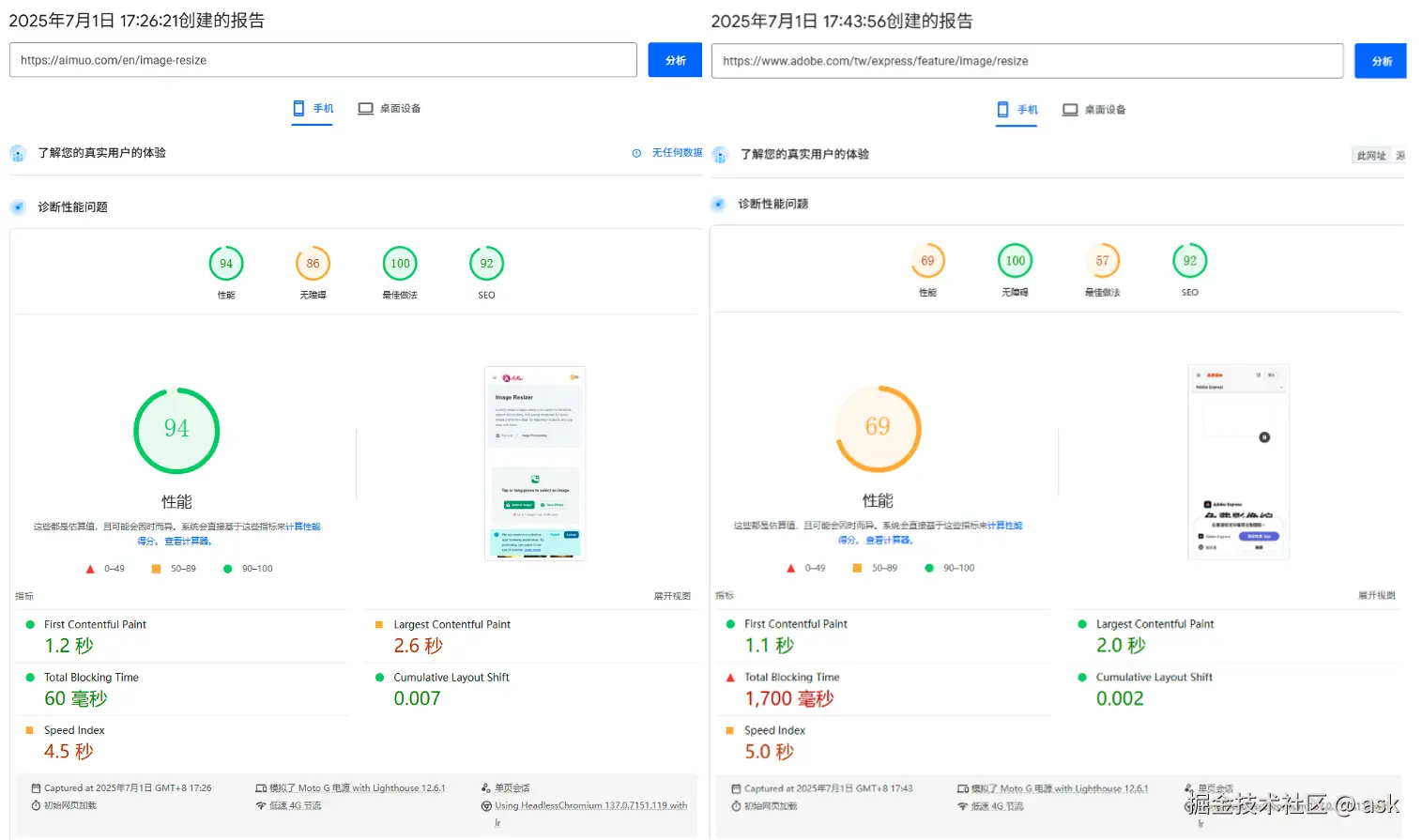Click the 0.007 Cumulative Layout Shift value

pyautogui.click(x=417, y=698)
